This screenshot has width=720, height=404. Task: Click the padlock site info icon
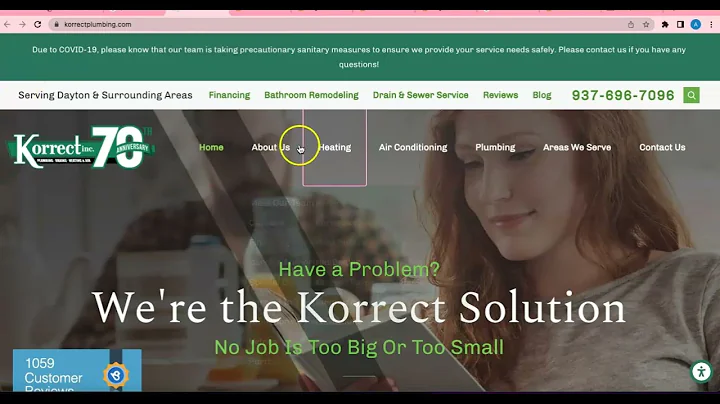coord(56,24)
